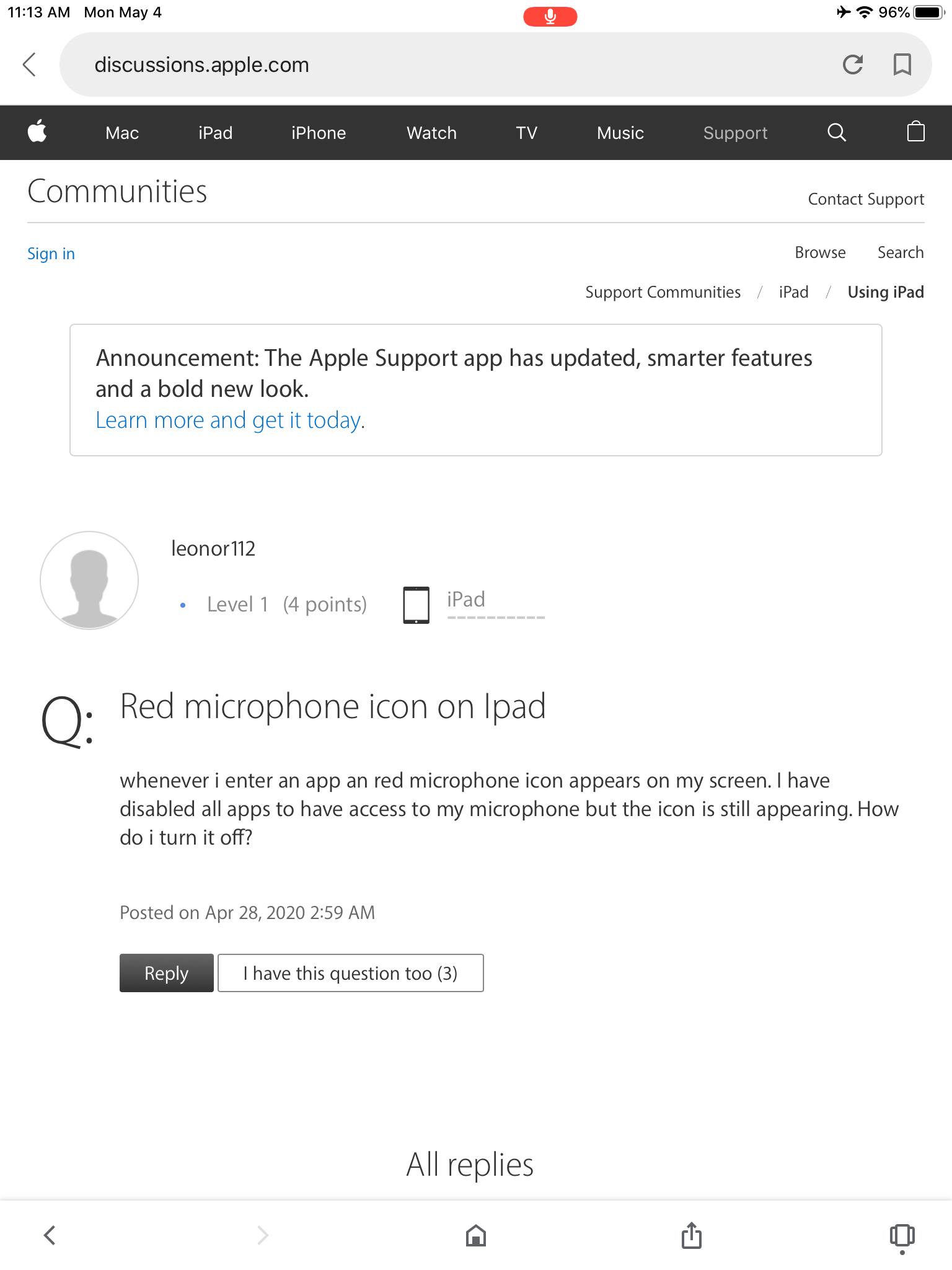Image resolution: width=952 pixels, height=1270 pixels.
Task: Click 'I have this question too (3)'
Action: tap(351, 973)
